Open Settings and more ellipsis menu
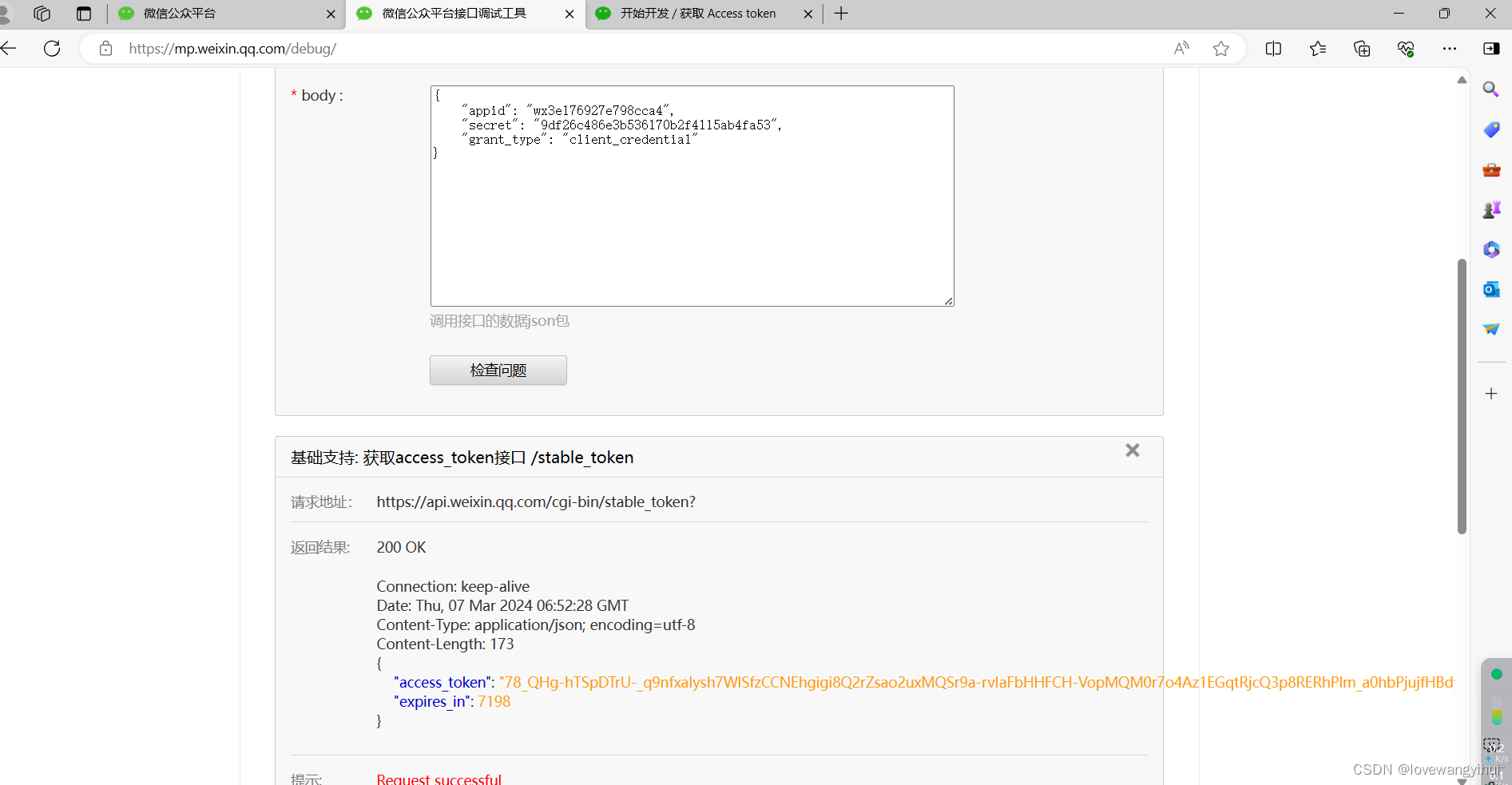1512x785 pixels. point(1450,49)
